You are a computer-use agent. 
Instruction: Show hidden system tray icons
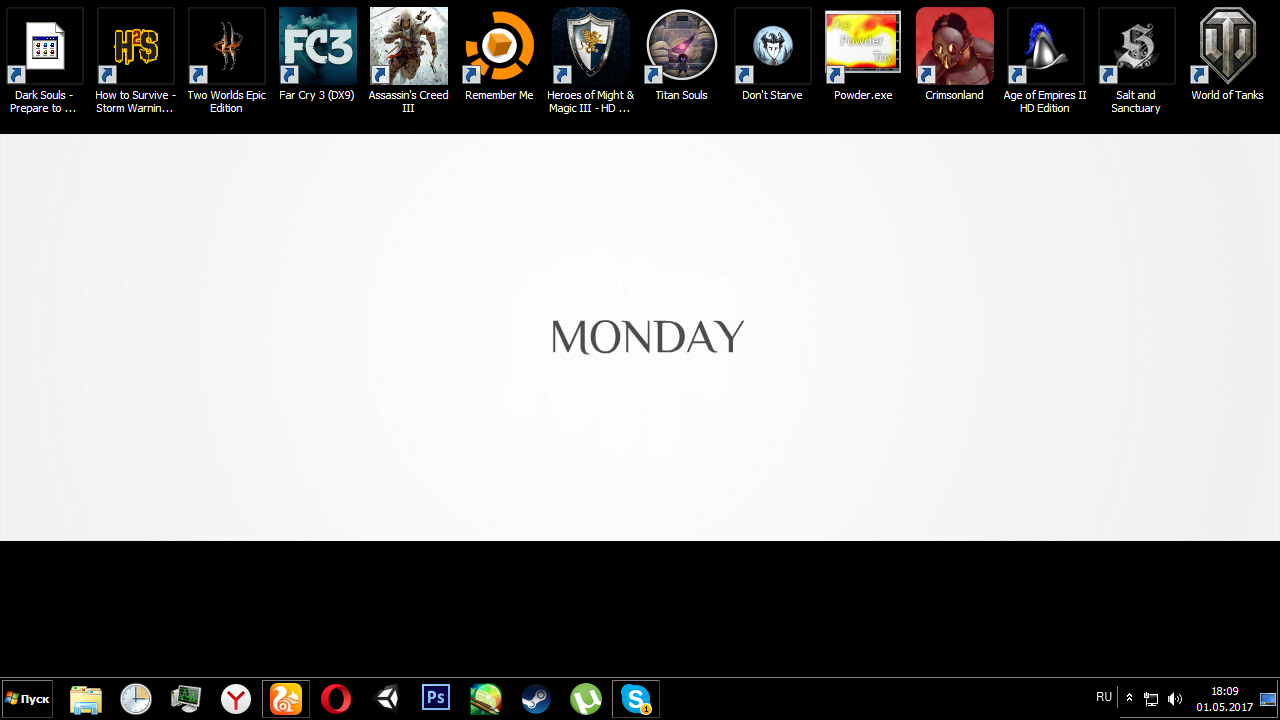click(1129, 699)
